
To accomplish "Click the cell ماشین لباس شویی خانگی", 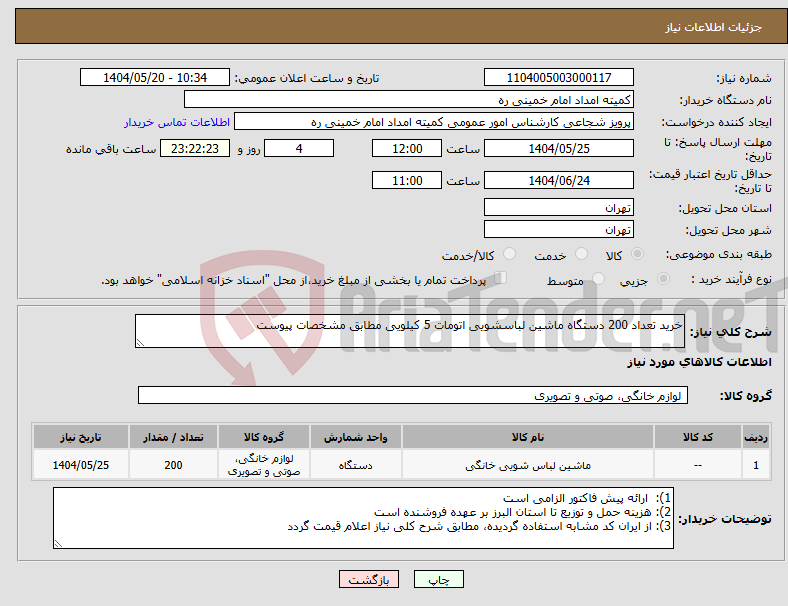I will click(x=528, y=465).
